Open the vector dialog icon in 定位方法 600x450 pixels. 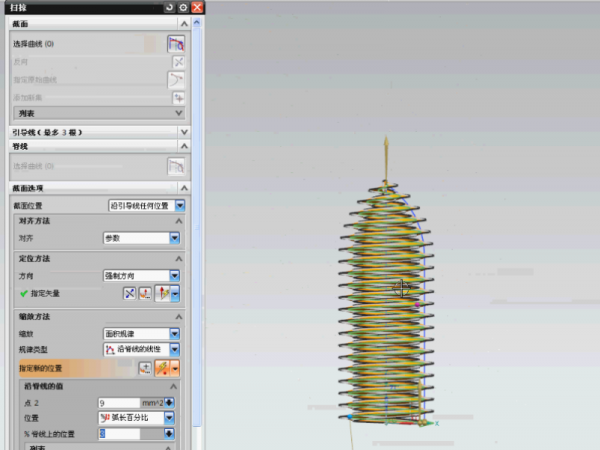pos(145,293)
